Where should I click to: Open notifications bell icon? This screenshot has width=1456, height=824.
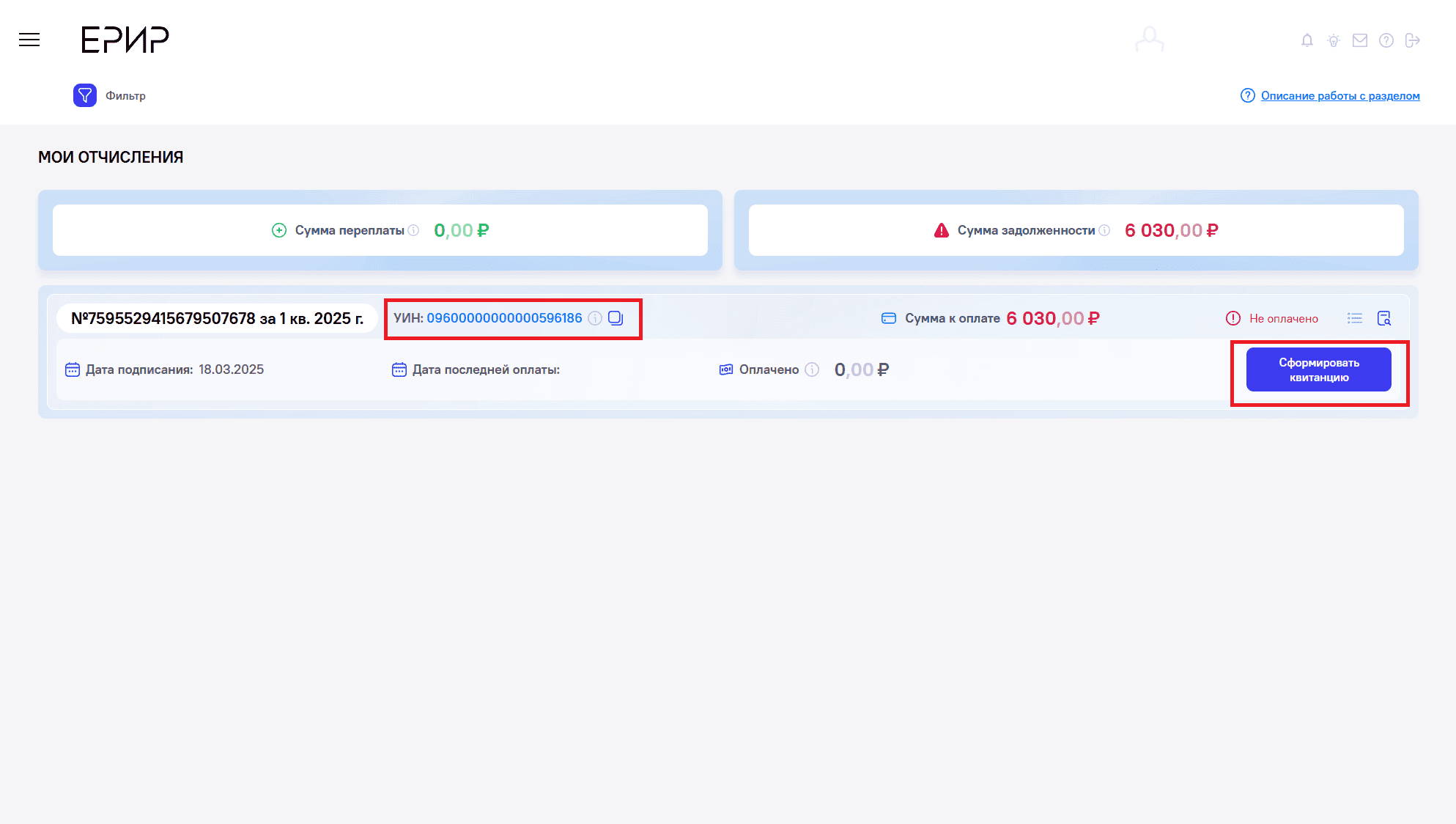coord(1307,40)
